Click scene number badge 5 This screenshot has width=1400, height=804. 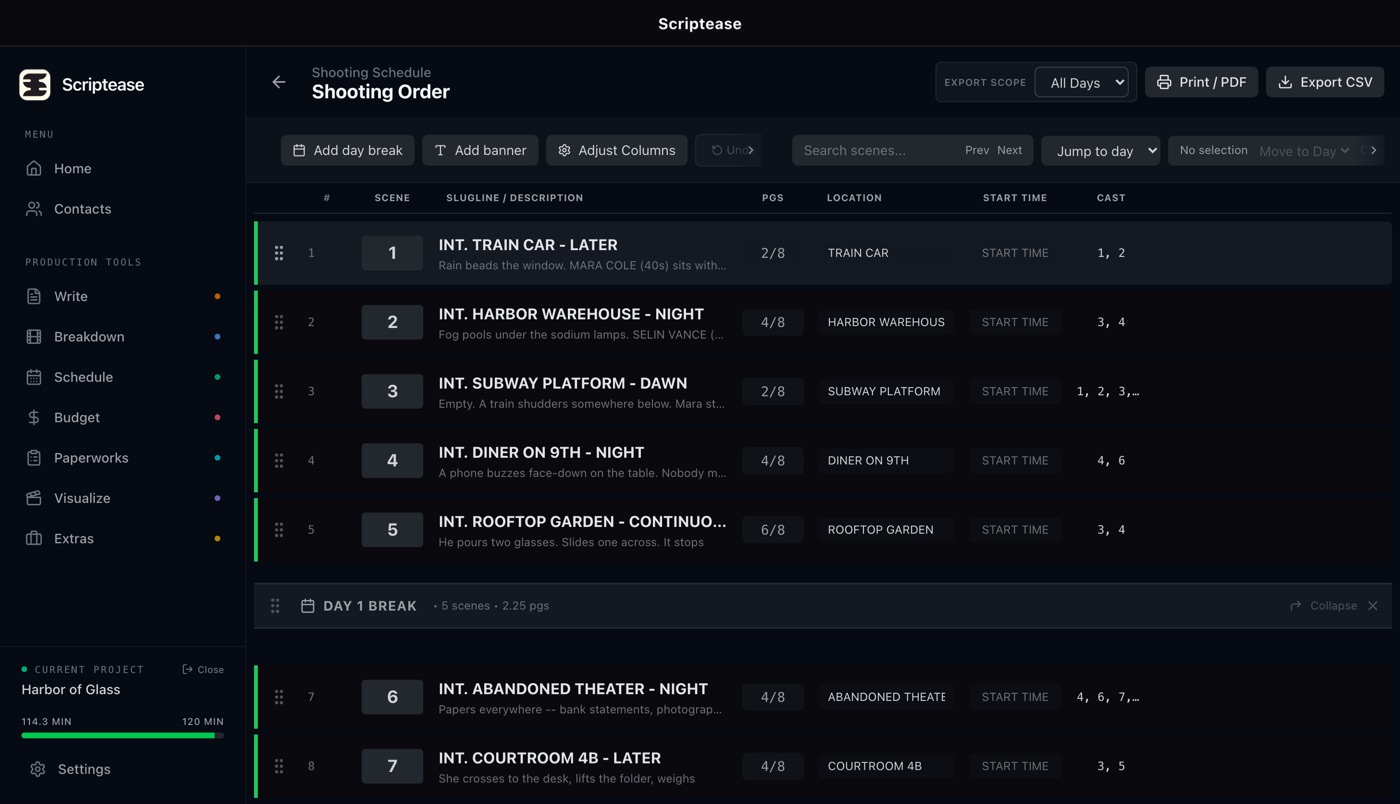tap(392, 529)
